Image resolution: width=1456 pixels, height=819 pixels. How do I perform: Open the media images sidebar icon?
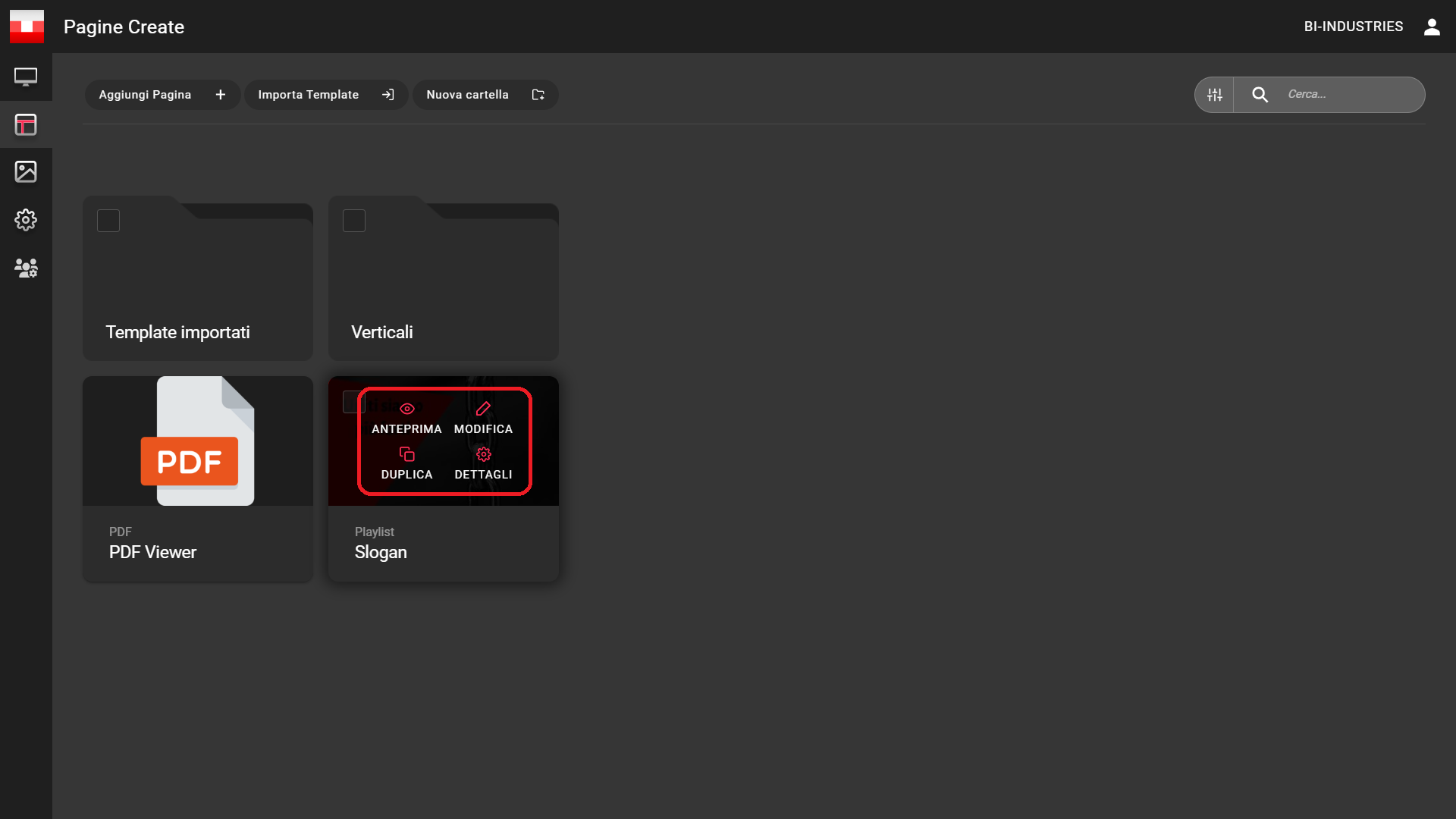(x=26, y=171)
